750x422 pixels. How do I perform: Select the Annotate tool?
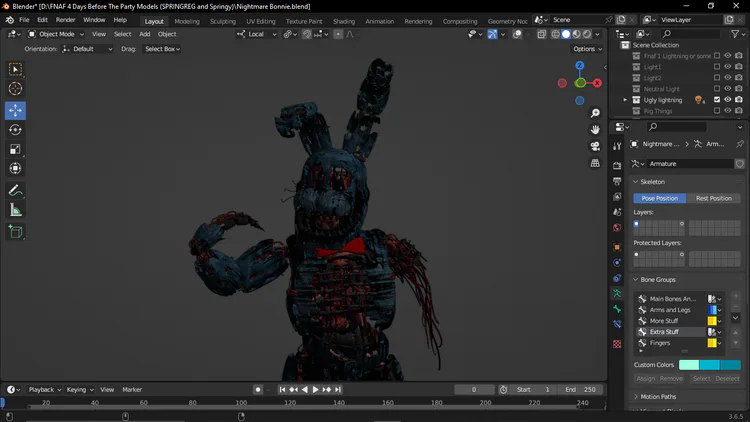(x=15, y=190)
